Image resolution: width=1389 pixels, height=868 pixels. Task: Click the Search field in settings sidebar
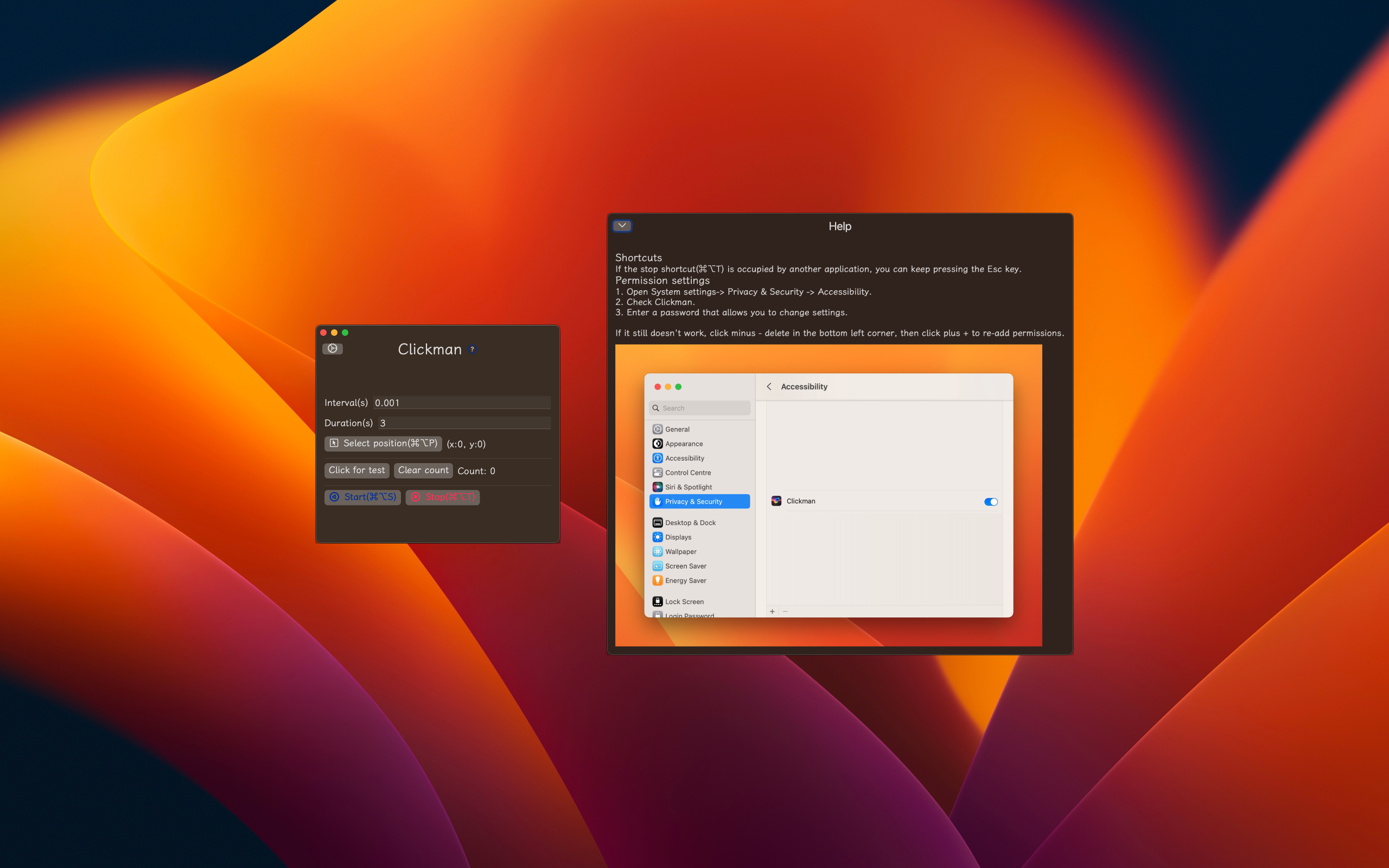coord(700,408)
